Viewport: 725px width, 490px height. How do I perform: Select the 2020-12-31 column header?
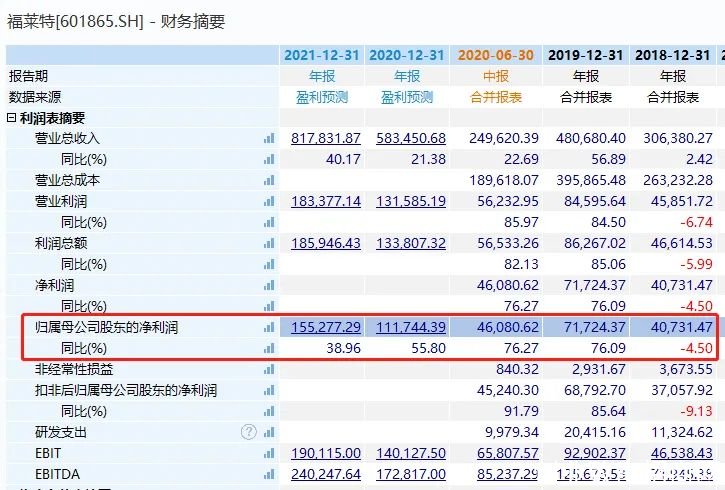(x=407, y=55)
